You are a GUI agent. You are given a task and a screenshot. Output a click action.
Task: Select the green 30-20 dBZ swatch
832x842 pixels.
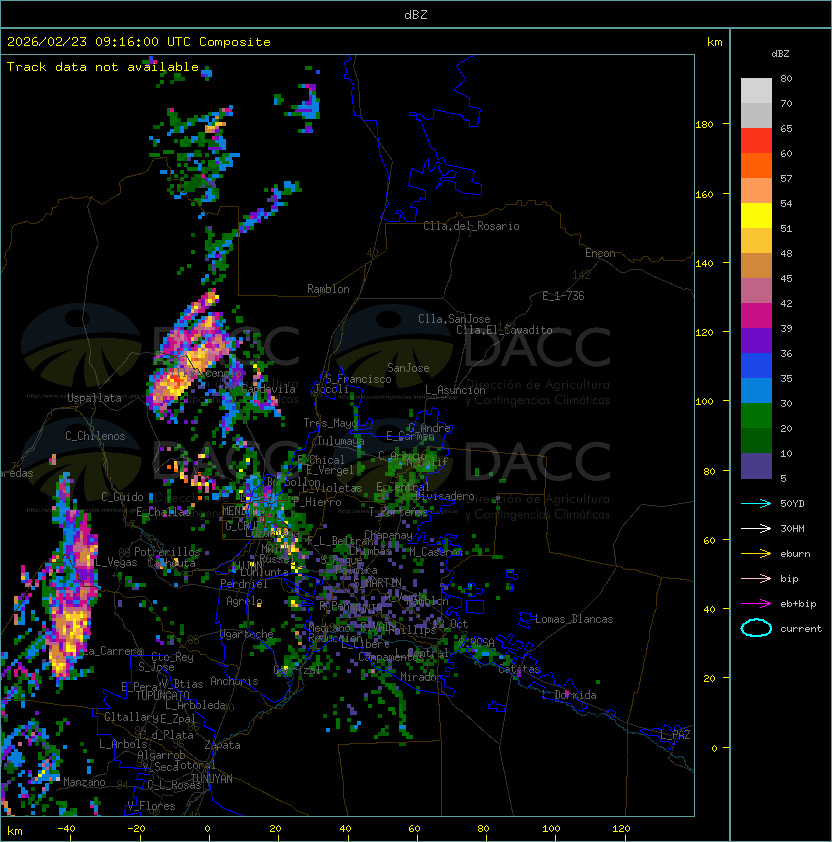coord(756,415)
